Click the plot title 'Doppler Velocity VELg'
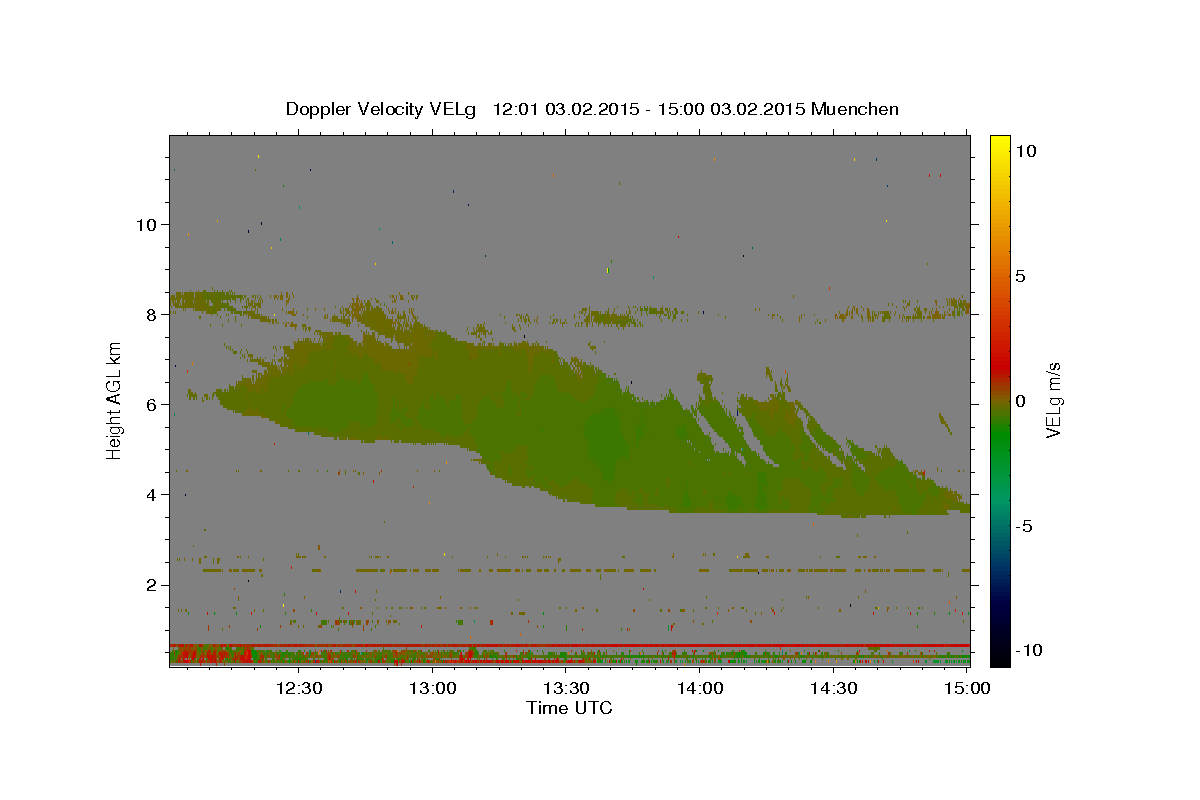Image resolution: width=1200 pixels, height=800 pixels. [x=380, y=109]
